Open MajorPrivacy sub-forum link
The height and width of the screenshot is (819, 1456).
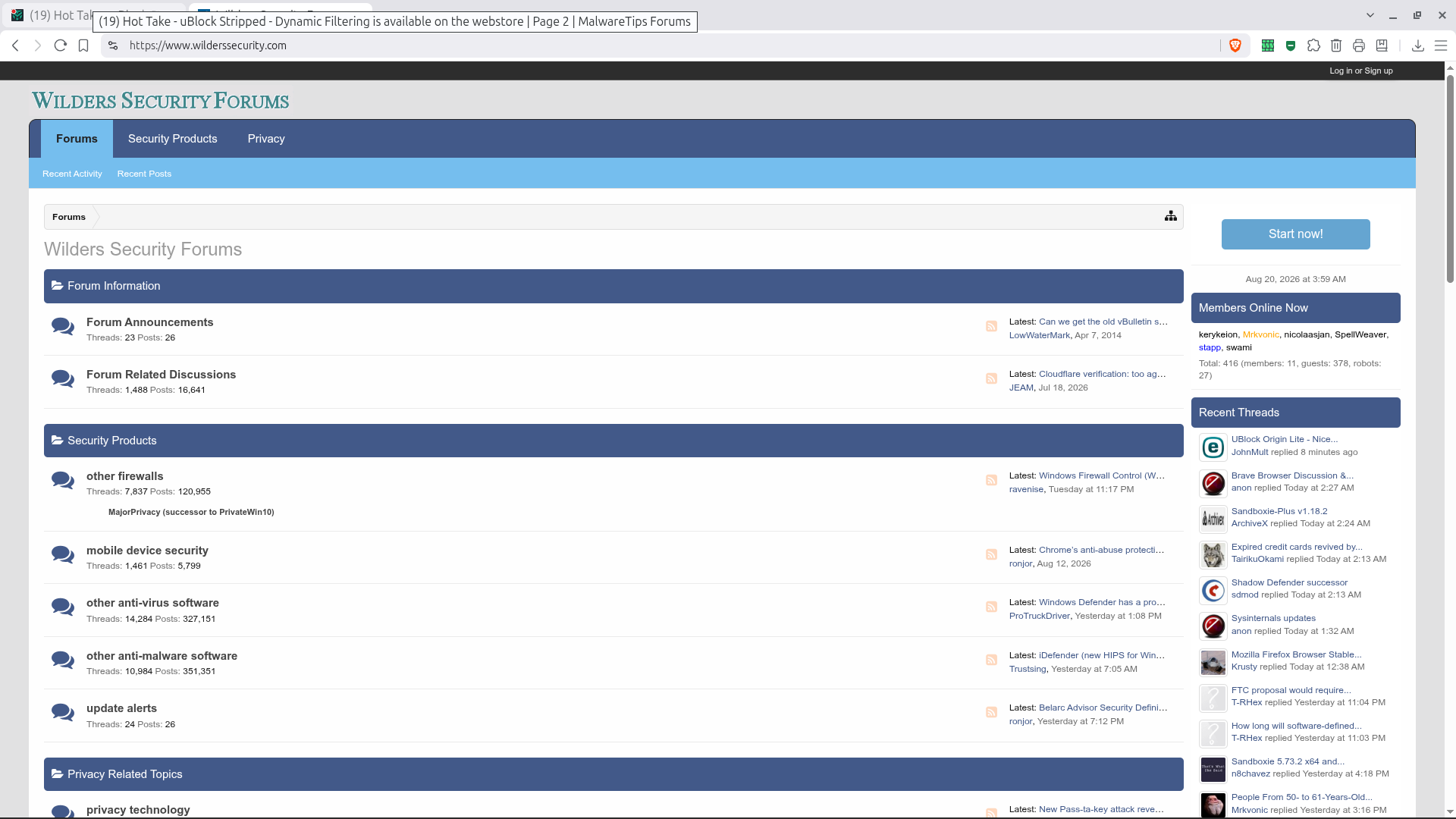coord(191,512)
